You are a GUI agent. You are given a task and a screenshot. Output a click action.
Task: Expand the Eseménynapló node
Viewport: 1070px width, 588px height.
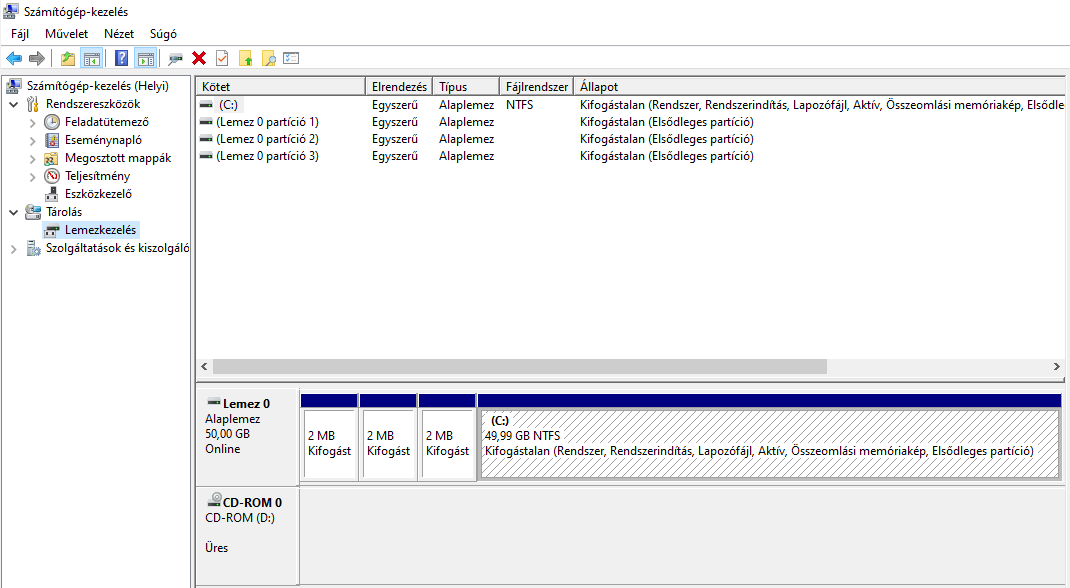[32, 141]
